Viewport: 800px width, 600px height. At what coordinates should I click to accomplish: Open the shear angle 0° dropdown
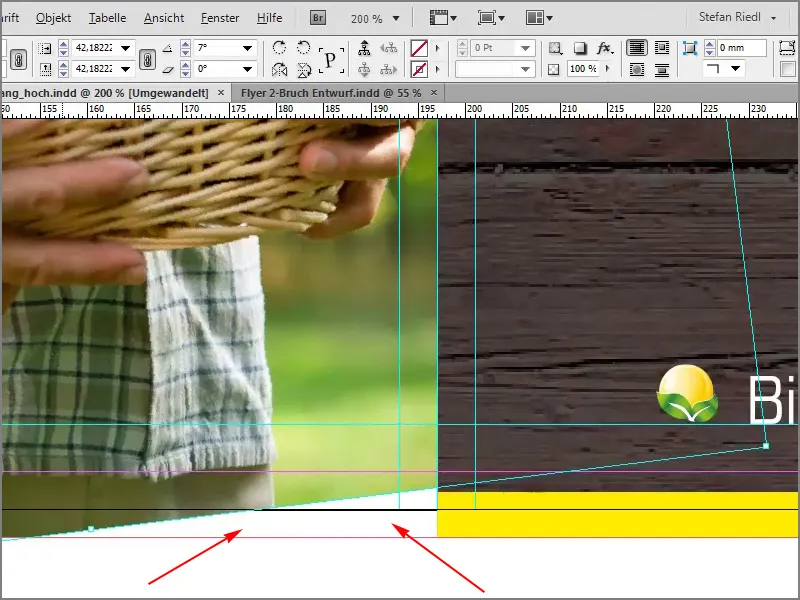(247, 68)
